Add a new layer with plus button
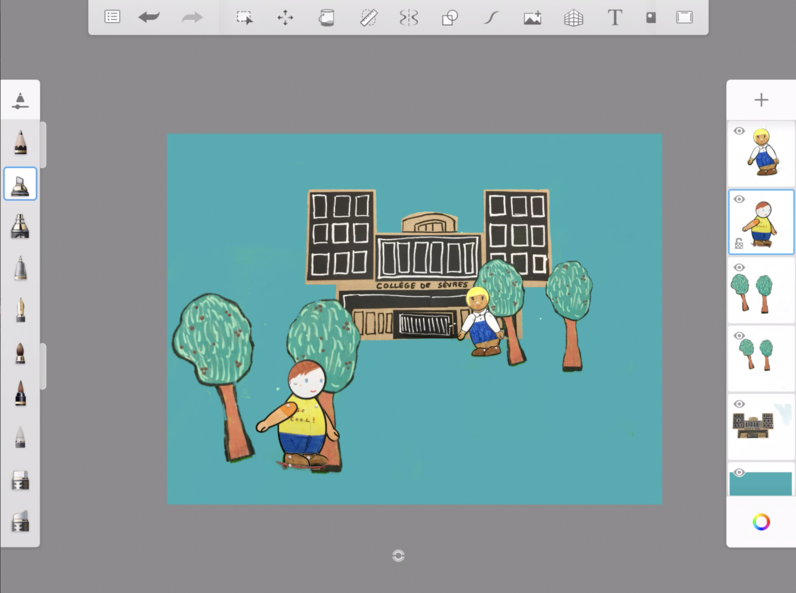Screen dimensions: 796x593 [761, 100]
